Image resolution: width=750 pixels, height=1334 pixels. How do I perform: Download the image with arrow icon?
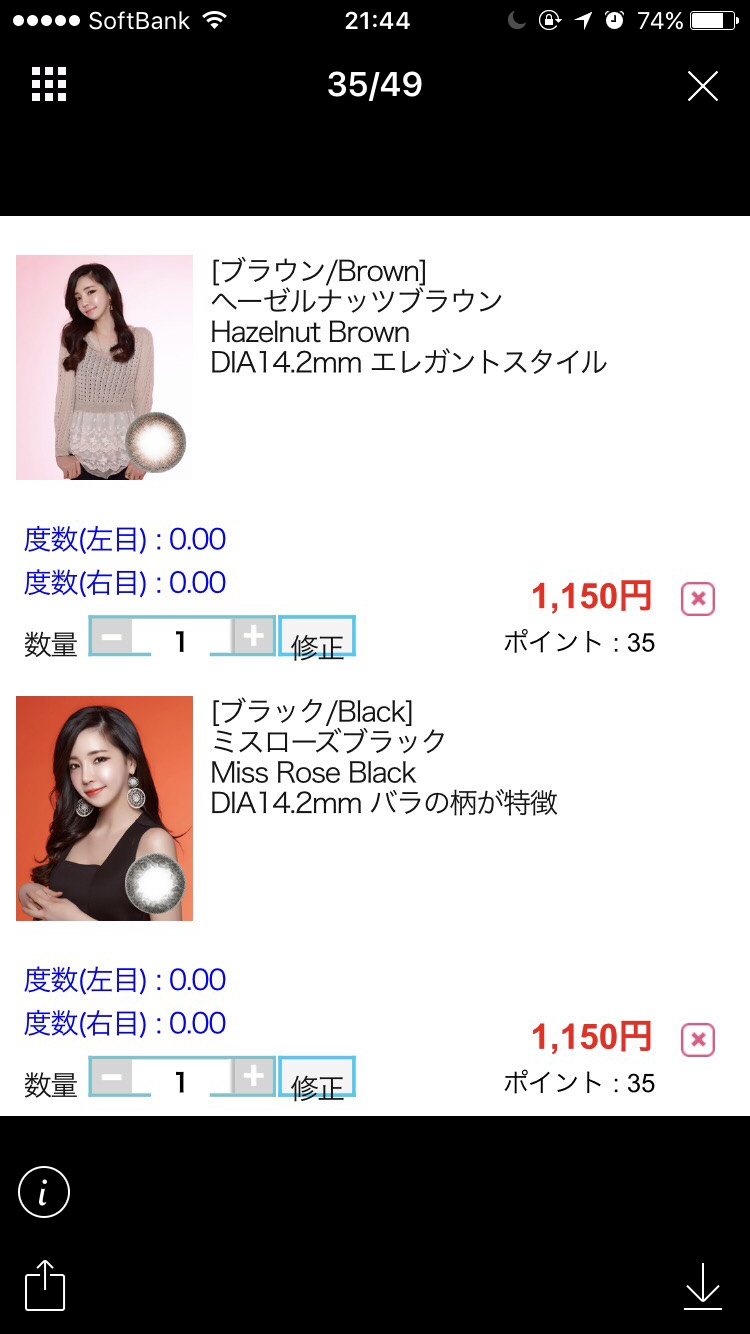[x=703, y=1286]
